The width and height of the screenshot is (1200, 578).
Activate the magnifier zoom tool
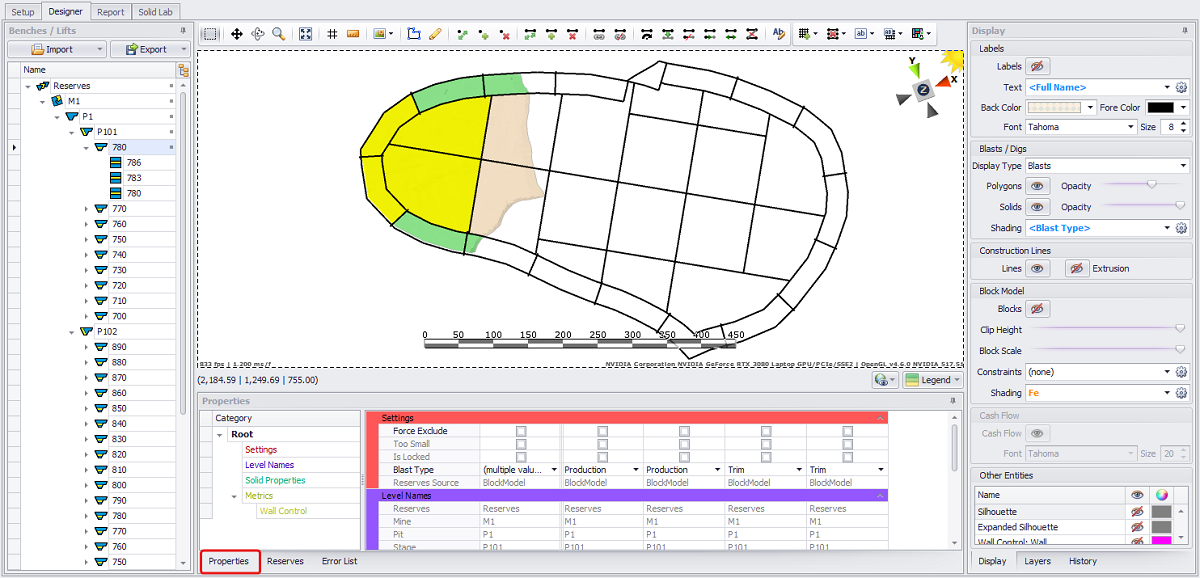point(279,34)
